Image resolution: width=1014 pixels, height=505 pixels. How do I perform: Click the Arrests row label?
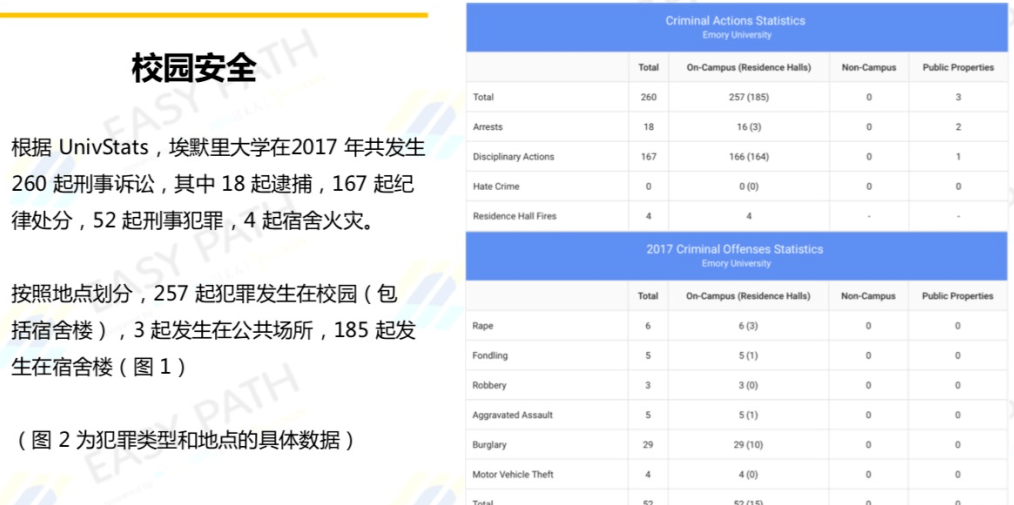coord(488,127)
